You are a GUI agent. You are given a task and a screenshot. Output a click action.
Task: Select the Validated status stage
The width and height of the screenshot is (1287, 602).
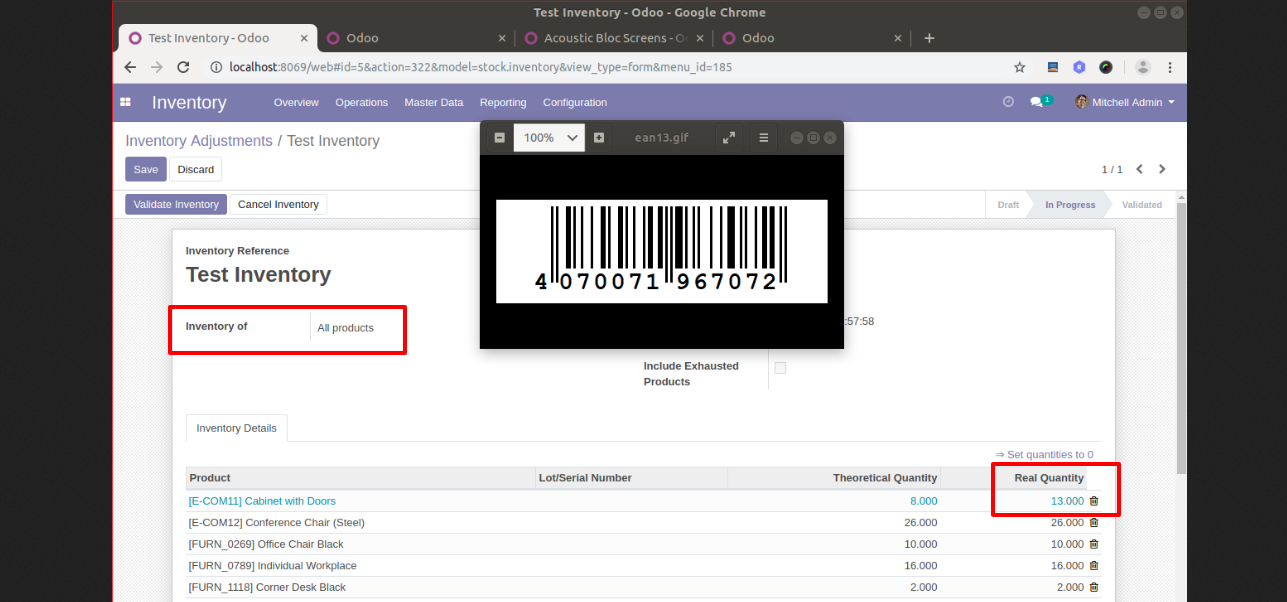1142,204
